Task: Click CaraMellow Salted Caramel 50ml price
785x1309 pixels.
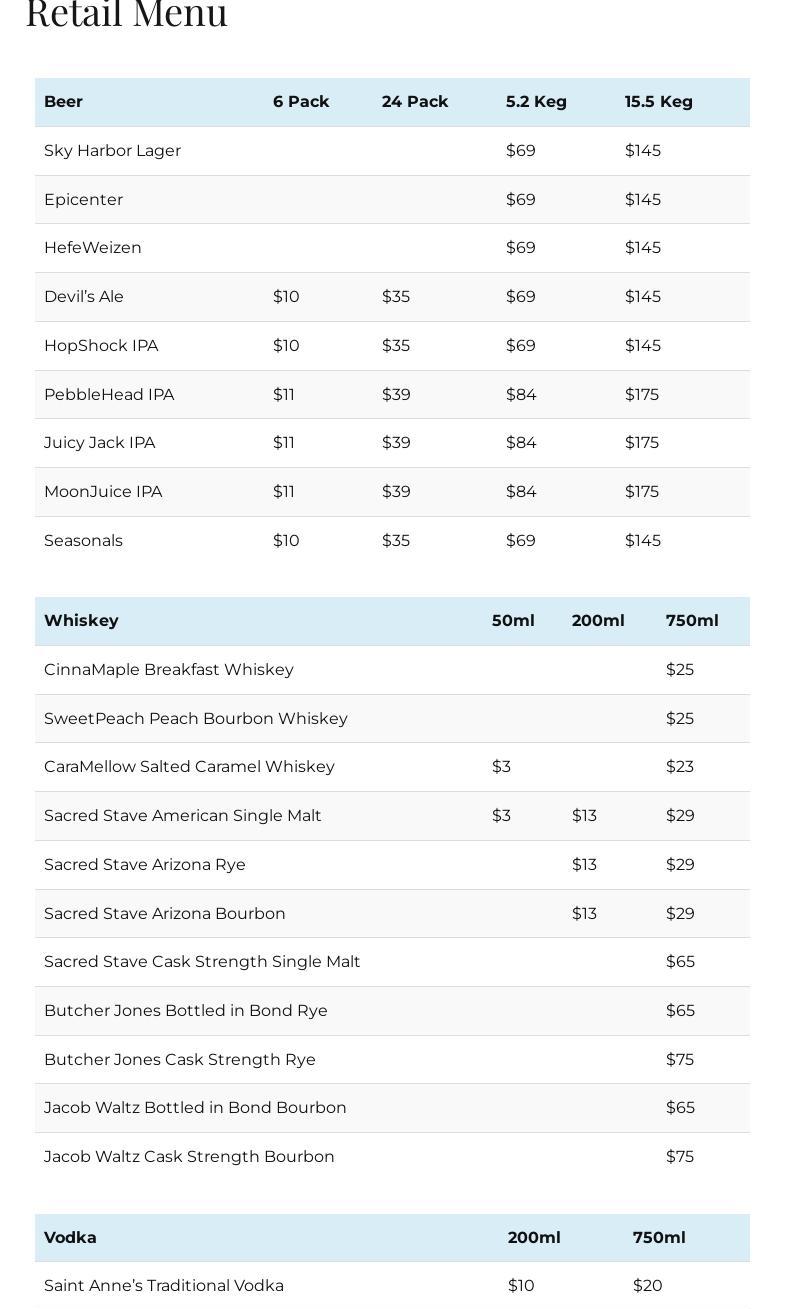Action: [x=501, y=767]
